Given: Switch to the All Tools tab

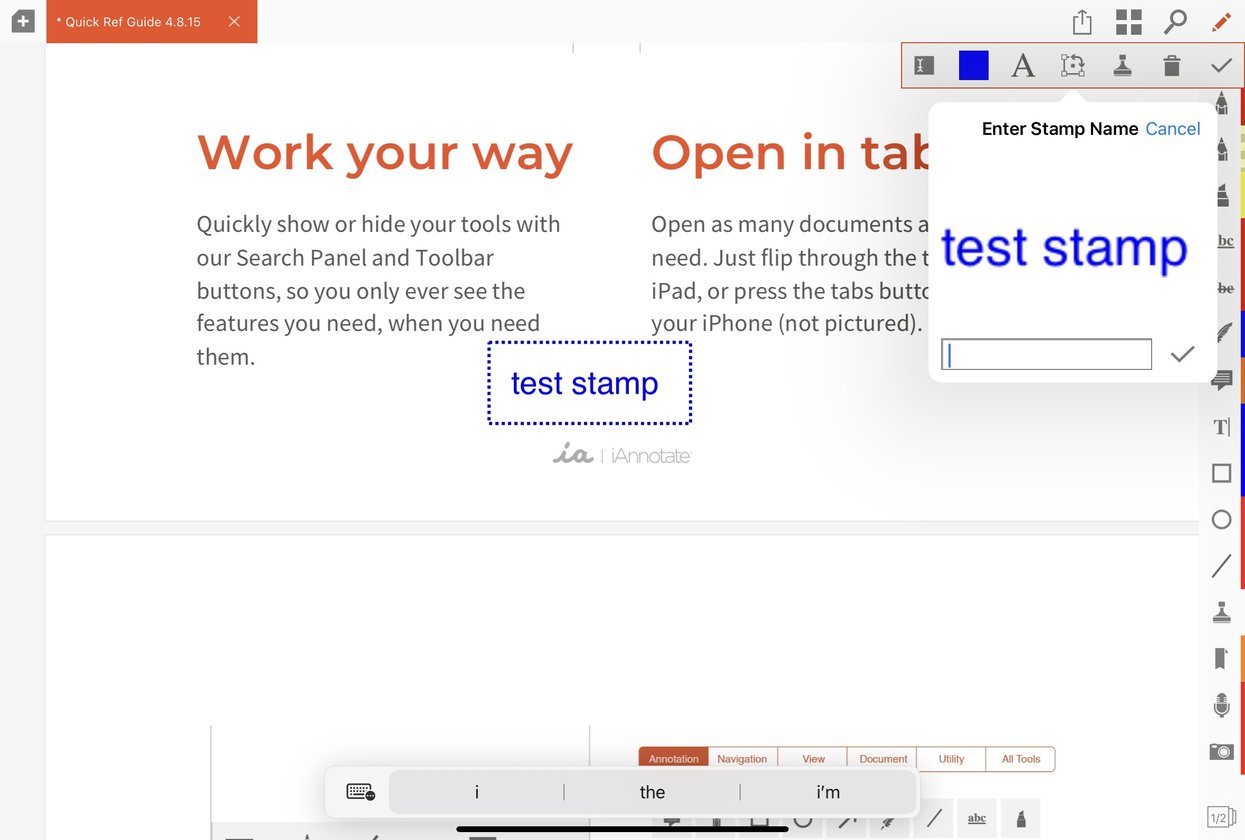Looking at the screenshot, I should 1020,758.
